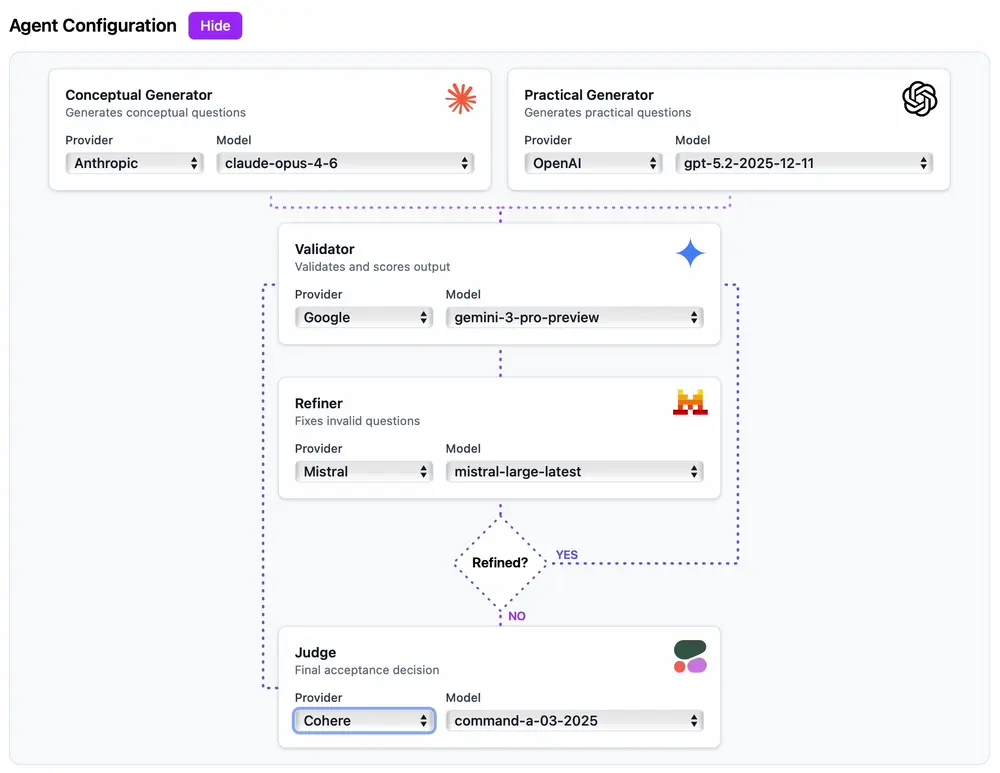Click the Validator card title
This screenshot has height=773, width=1000.
[x=324, y=249]
